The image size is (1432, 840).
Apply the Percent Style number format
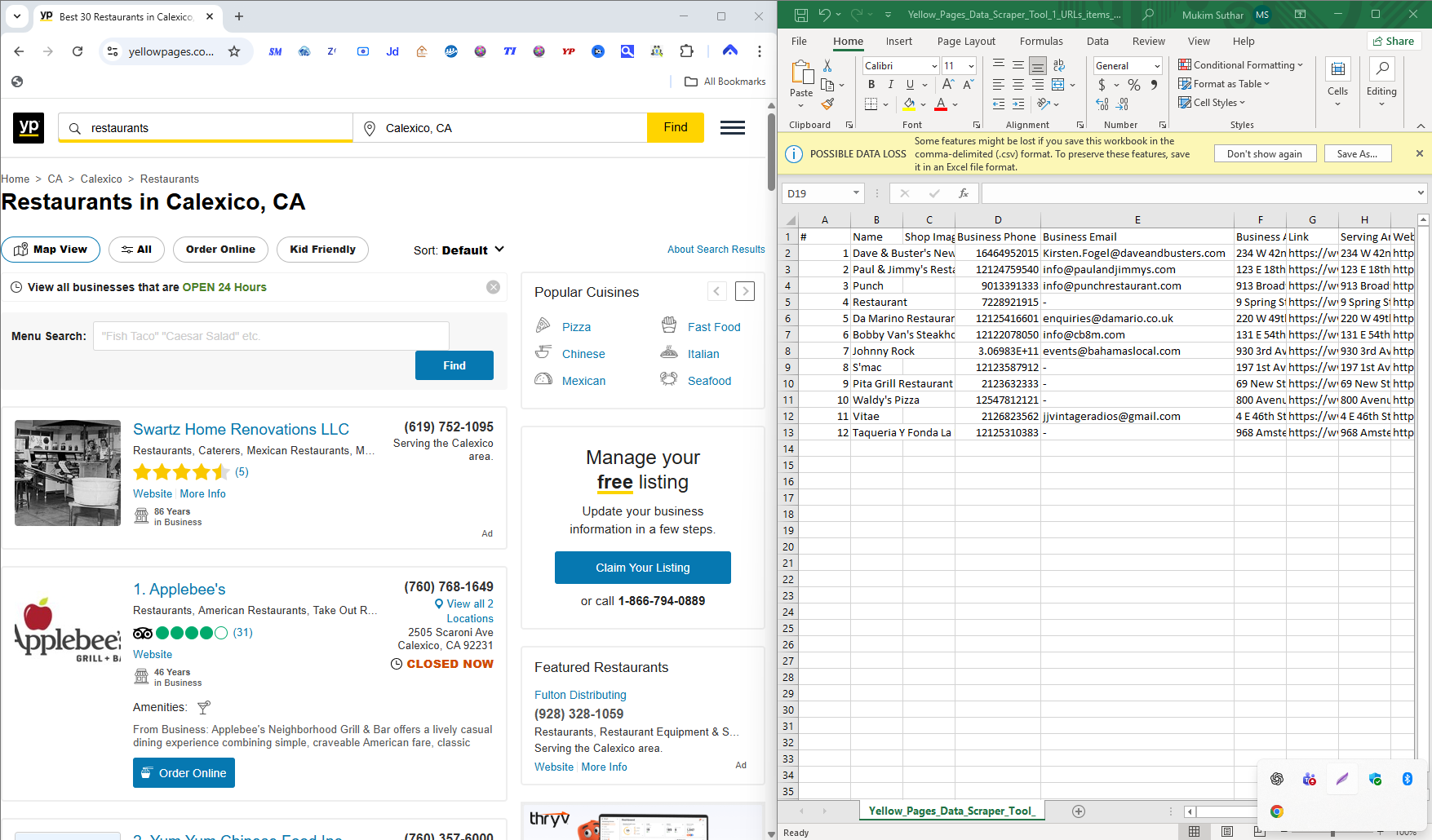tap(1134, 84)
